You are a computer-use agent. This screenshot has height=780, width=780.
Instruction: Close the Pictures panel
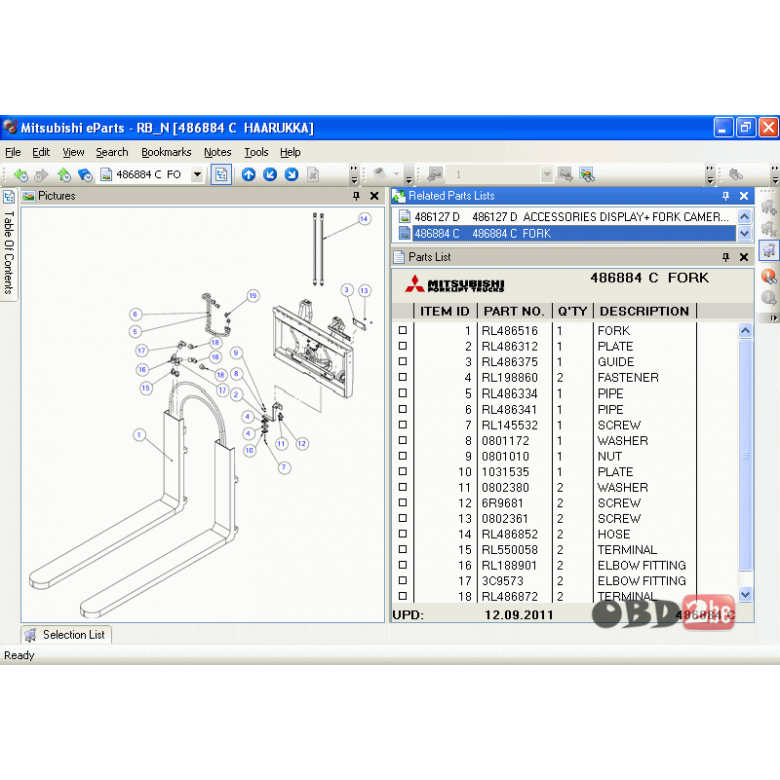point(375,196)
